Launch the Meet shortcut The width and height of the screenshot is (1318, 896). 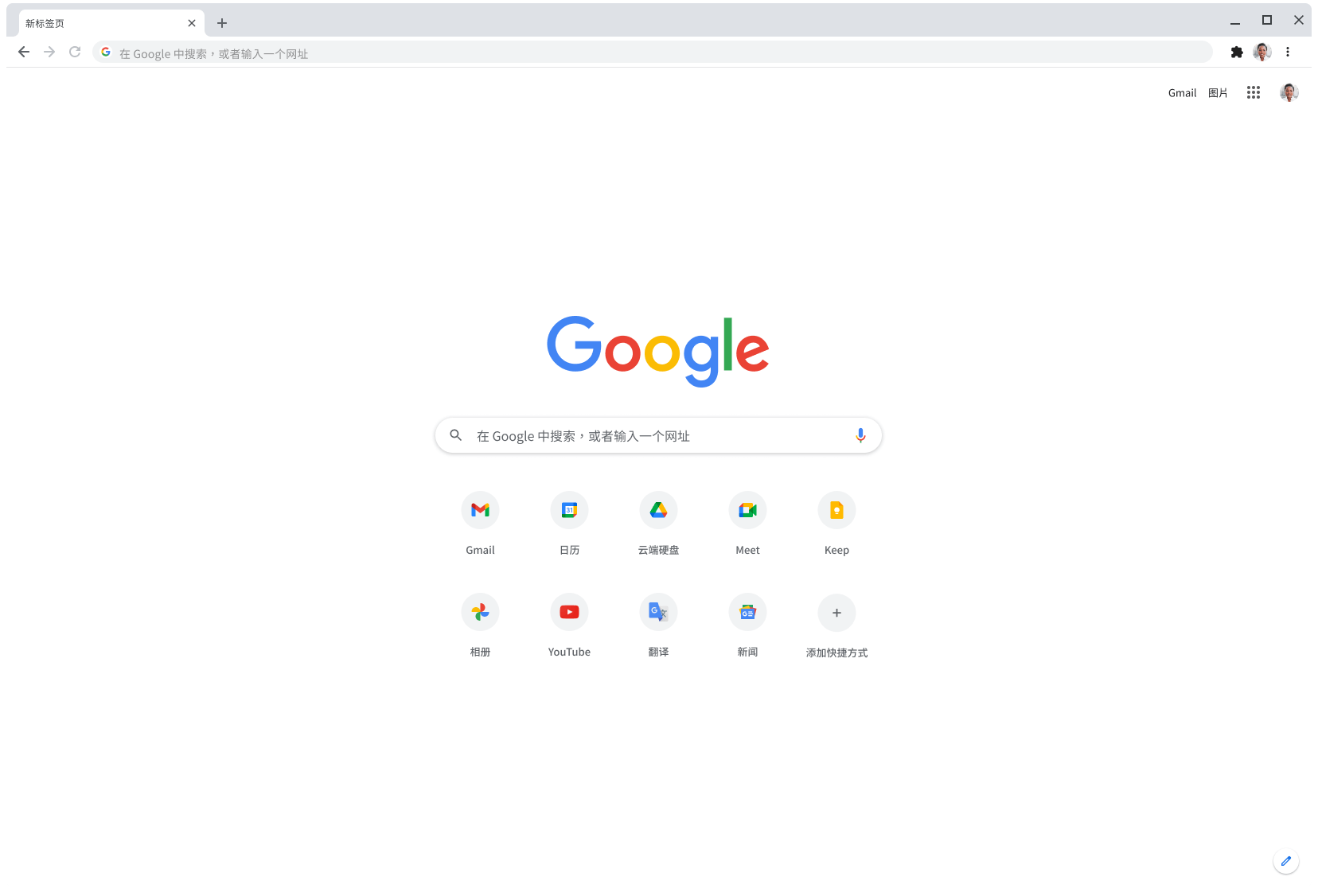(747, 510)
